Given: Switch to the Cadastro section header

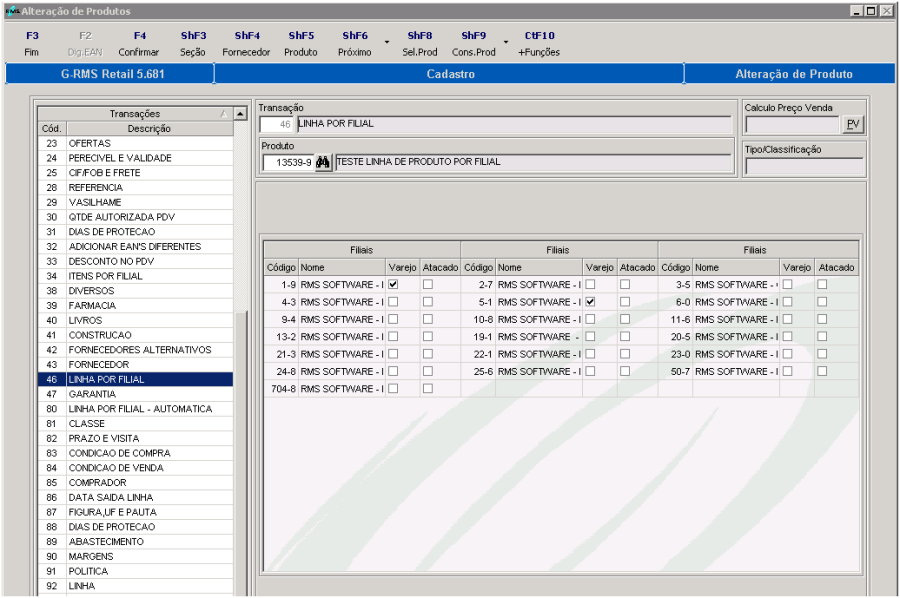Looking at the screenshot, I should tap(450, 73).
